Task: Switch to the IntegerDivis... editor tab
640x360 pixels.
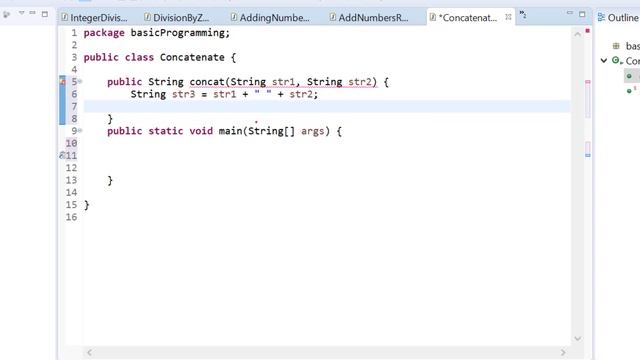Action: [x=94, y=18]
